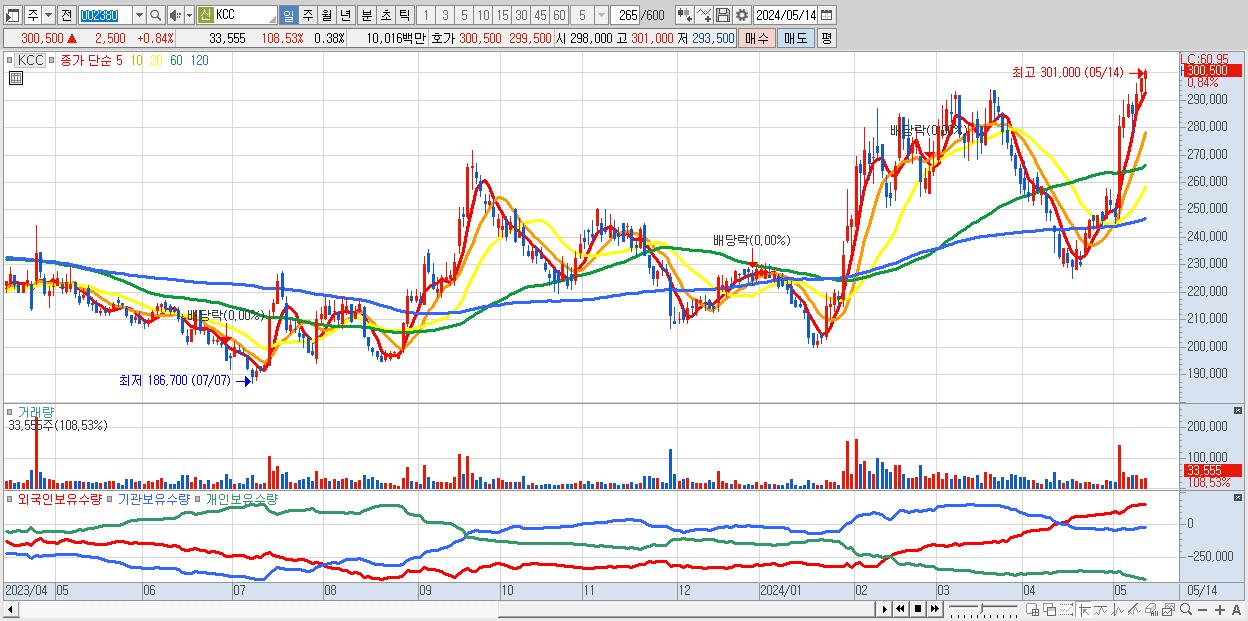
Task: Click the zoom slider handle at bottom
Action: [981, 608]
